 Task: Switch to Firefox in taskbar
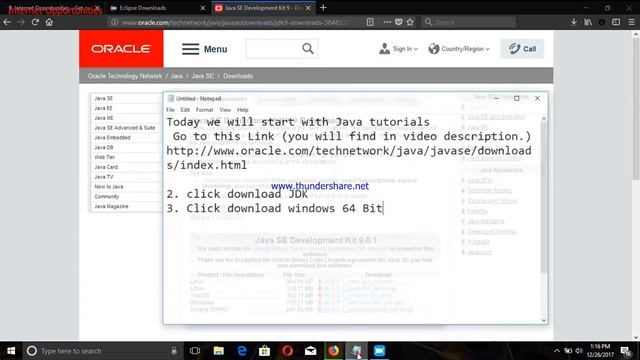pyautogui.click(x=333, y=351)
